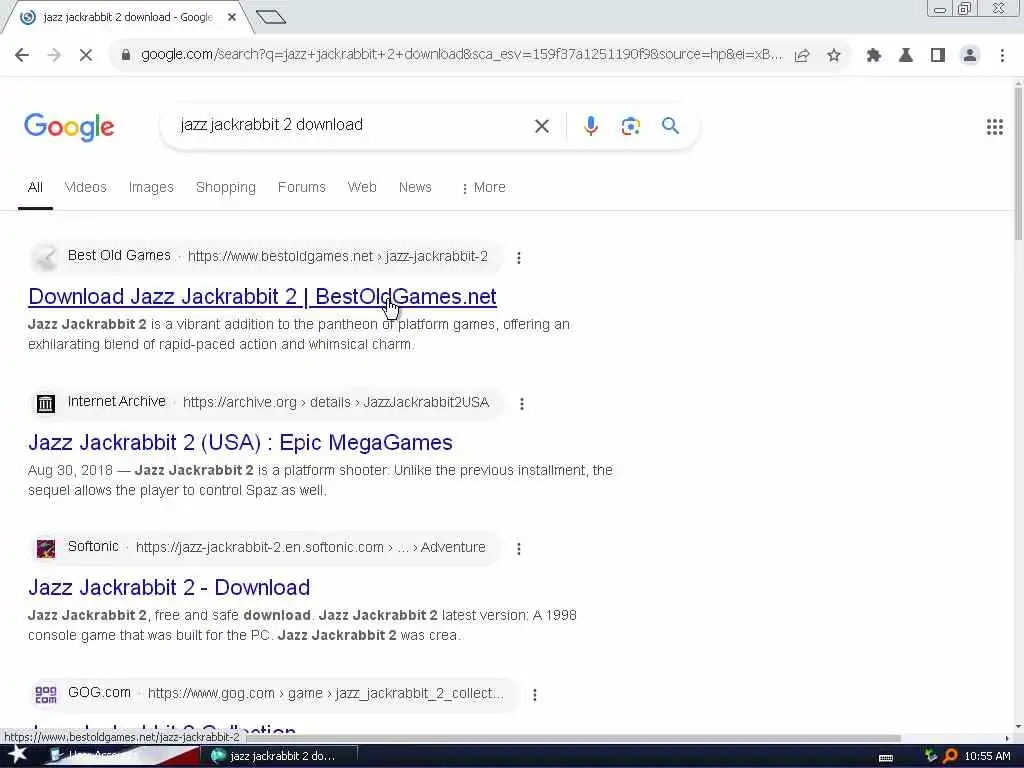Switch to the News results tab
Image resolution: width=1024 pixels, height=768 pixels.
(415, 187)
